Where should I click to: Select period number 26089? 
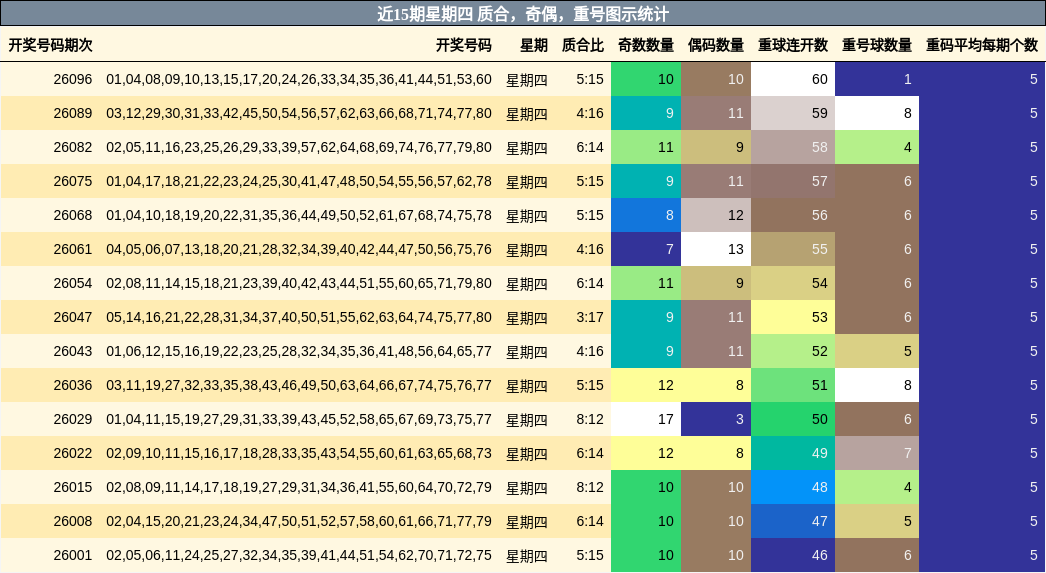[x=73, y=113]
